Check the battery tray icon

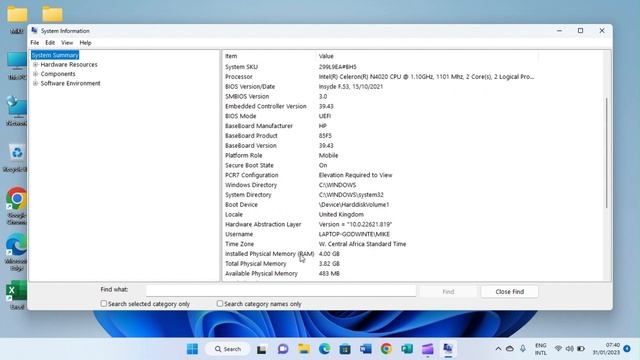(580, 349)
